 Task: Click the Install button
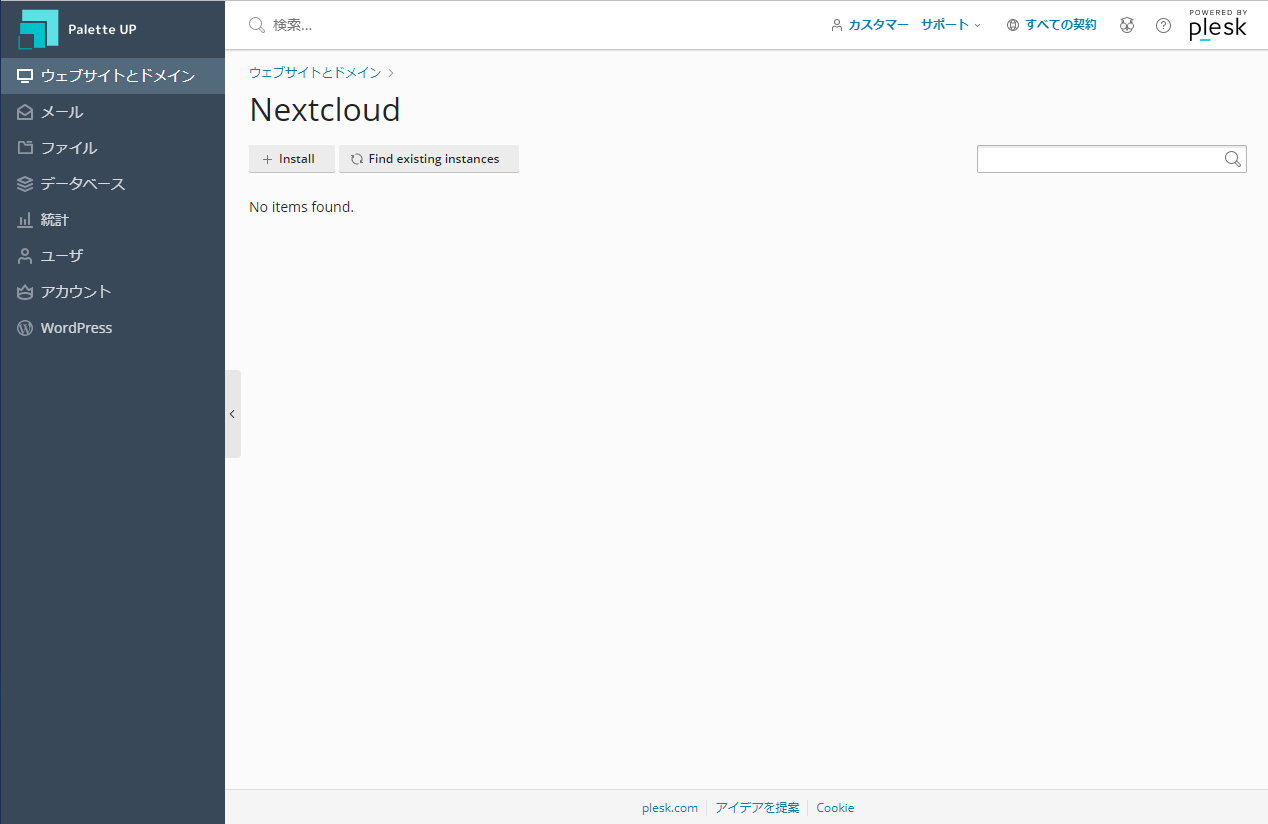pyautogui.click(x=291, y=159)
